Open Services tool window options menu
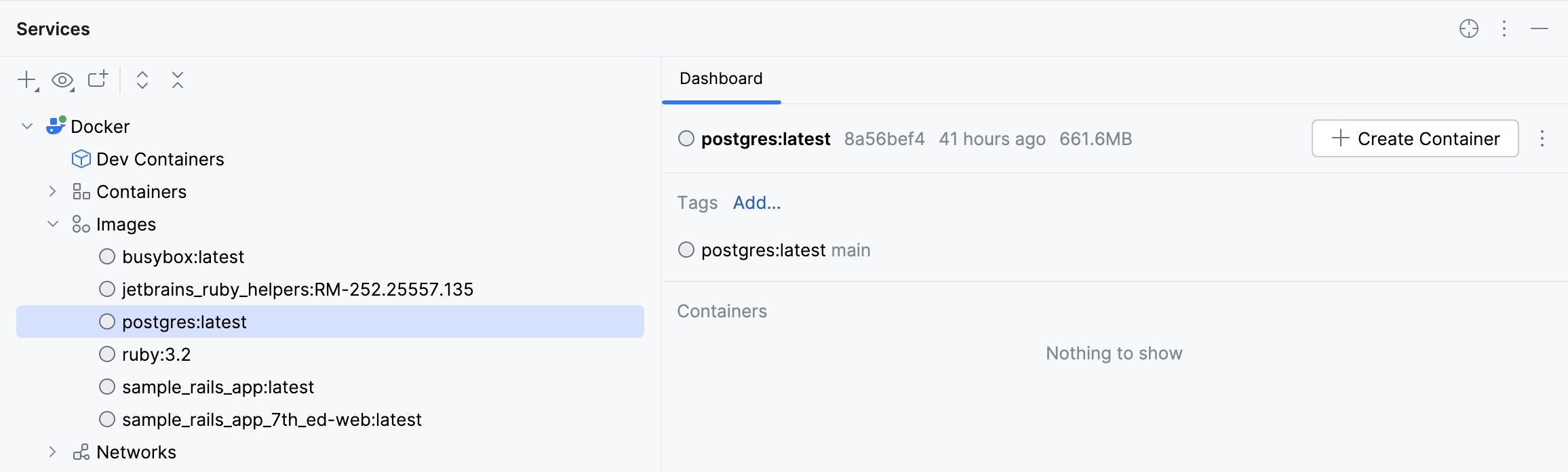Image resolution: width=1568 pixels, height=472 pixels. tap(1504, 28)
